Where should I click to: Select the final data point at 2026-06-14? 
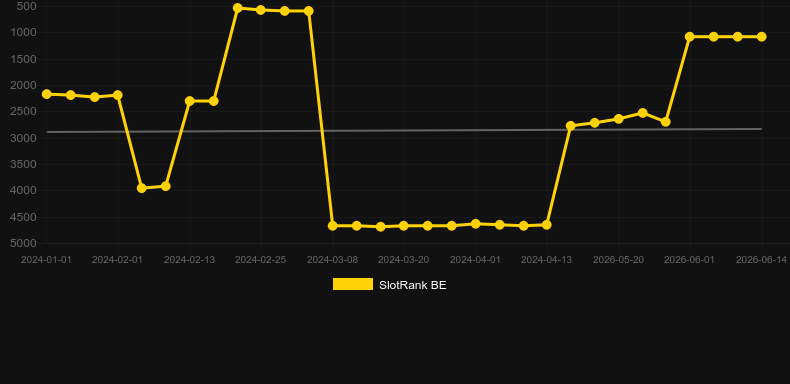(761, 37)
